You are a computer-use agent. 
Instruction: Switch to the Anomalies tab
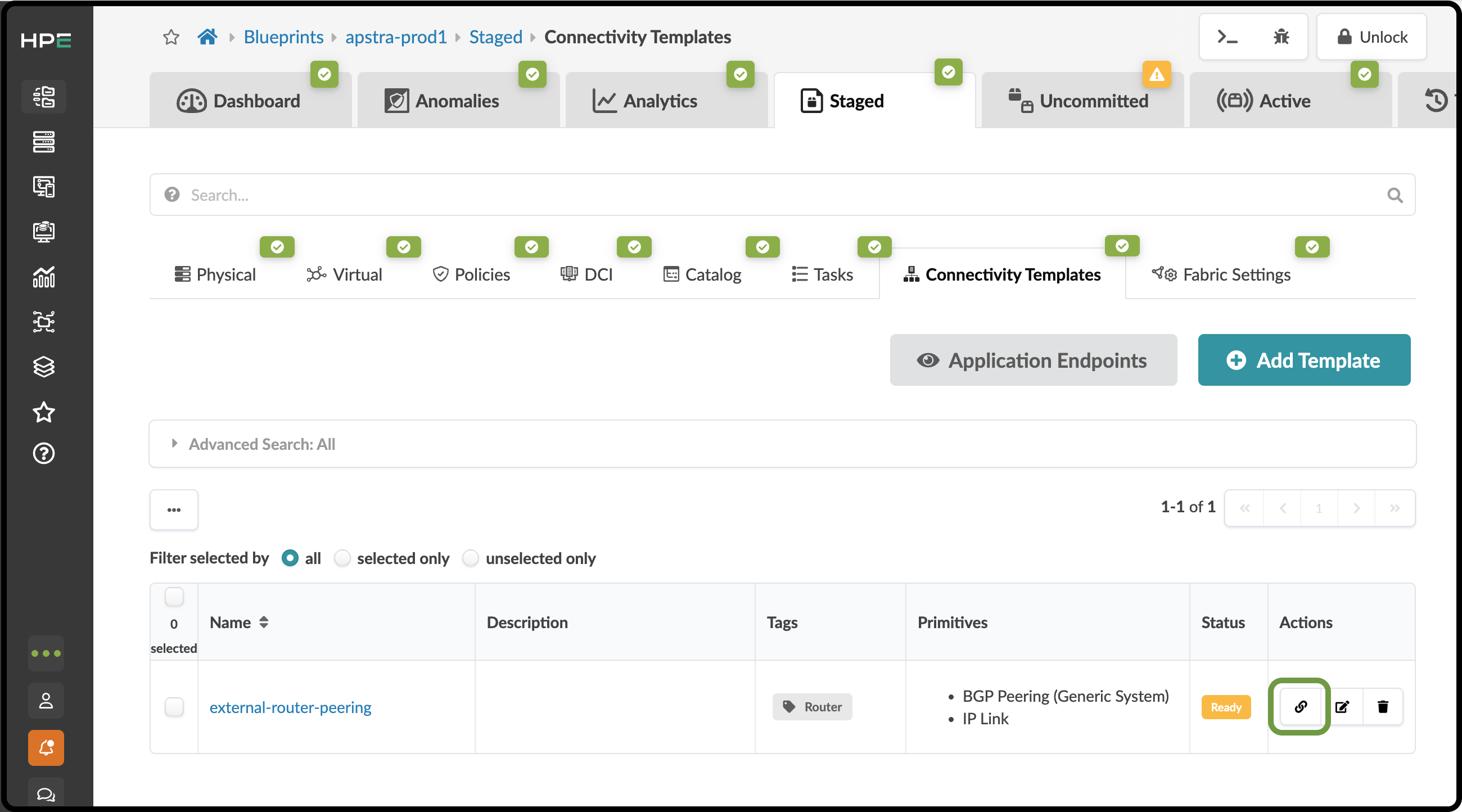(x=458, y=101)
